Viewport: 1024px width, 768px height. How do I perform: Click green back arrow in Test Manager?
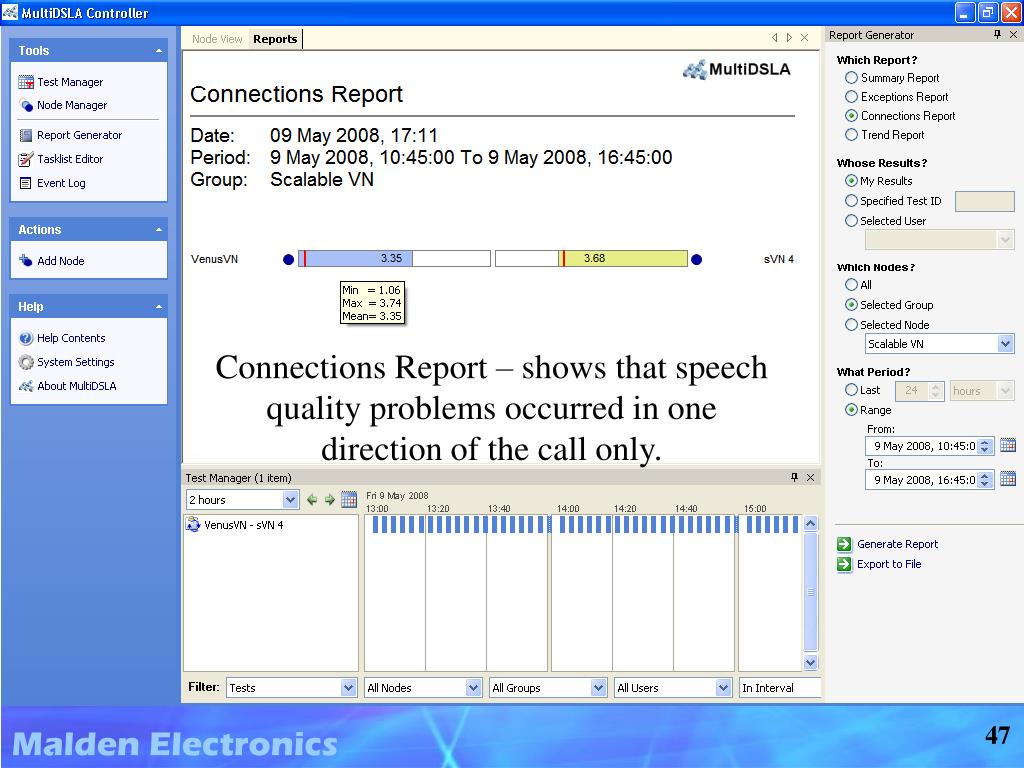(x=312, y=500)
